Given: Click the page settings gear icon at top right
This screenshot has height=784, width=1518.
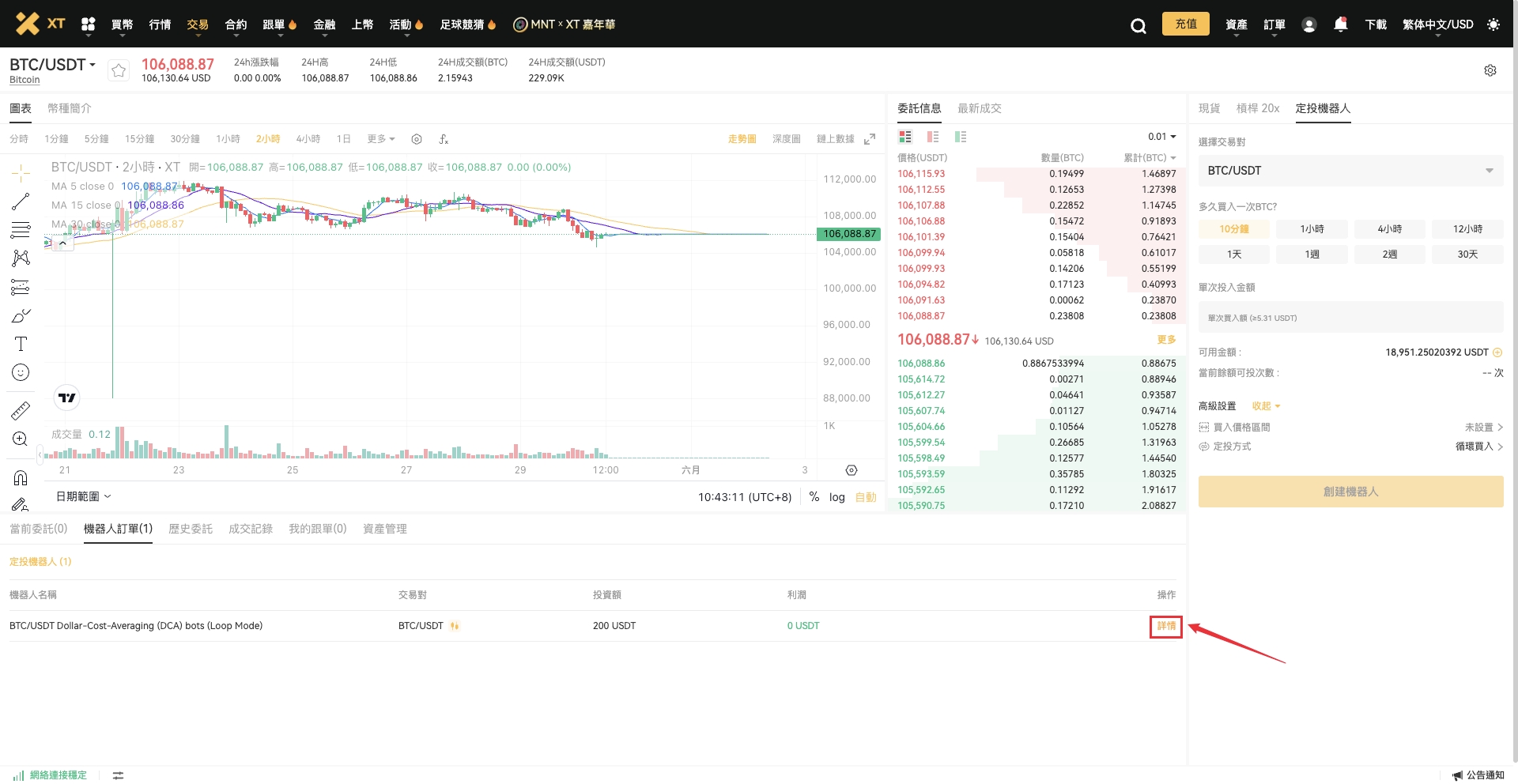Looking at the screenshot, I should (x=1490, y=70).
